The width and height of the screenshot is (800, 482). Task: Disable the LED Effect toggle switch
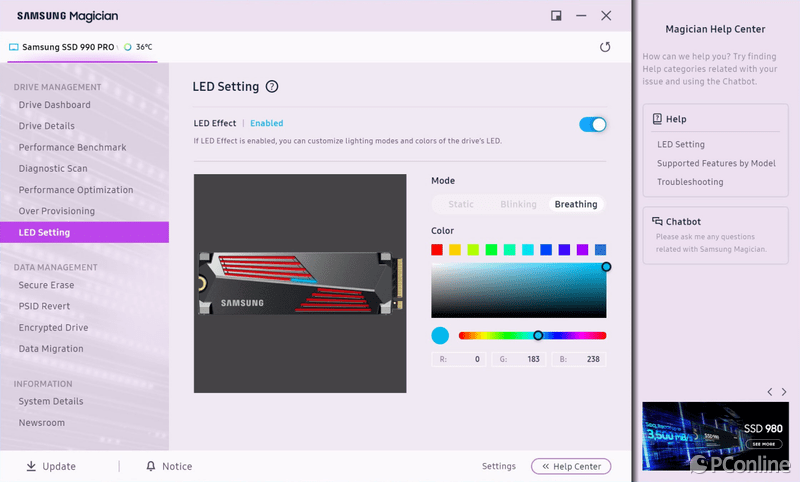pyautogui.click(x=593, y=124)
